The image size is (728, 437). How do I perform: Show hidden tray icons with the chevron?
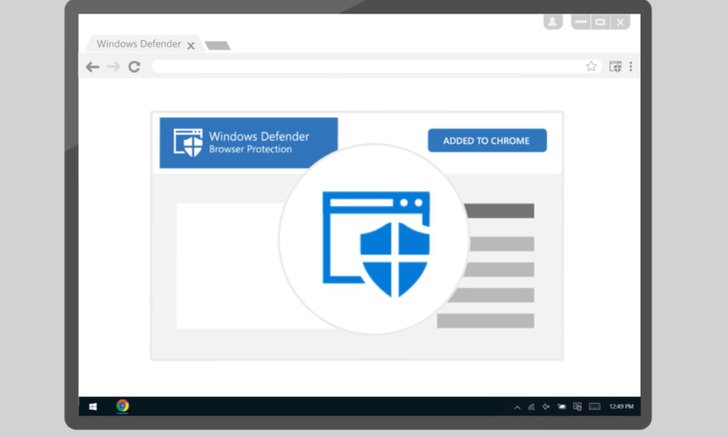[x=517, y=407]
